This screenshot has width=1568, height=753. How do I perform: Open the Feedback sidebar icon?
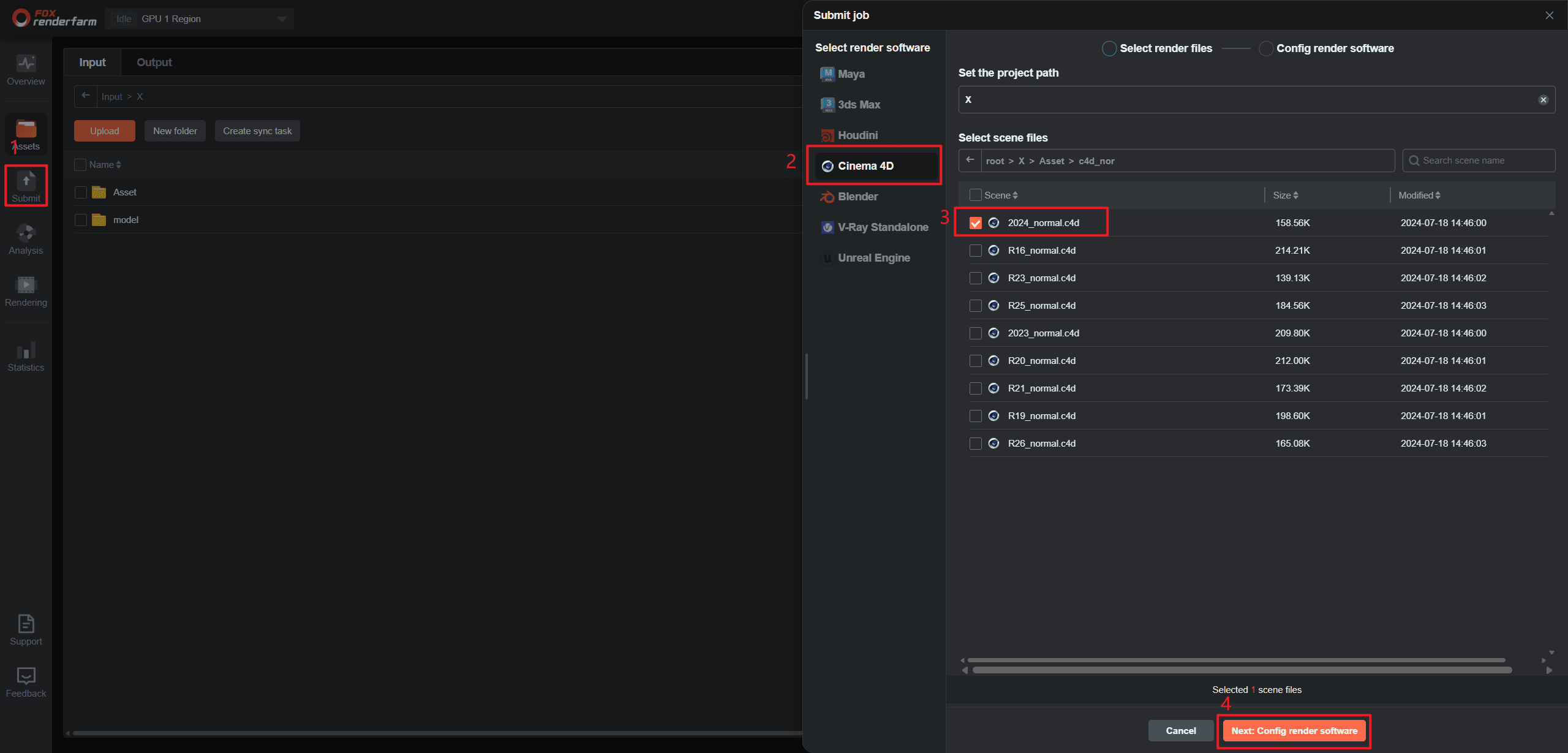(x=26, y=682)
